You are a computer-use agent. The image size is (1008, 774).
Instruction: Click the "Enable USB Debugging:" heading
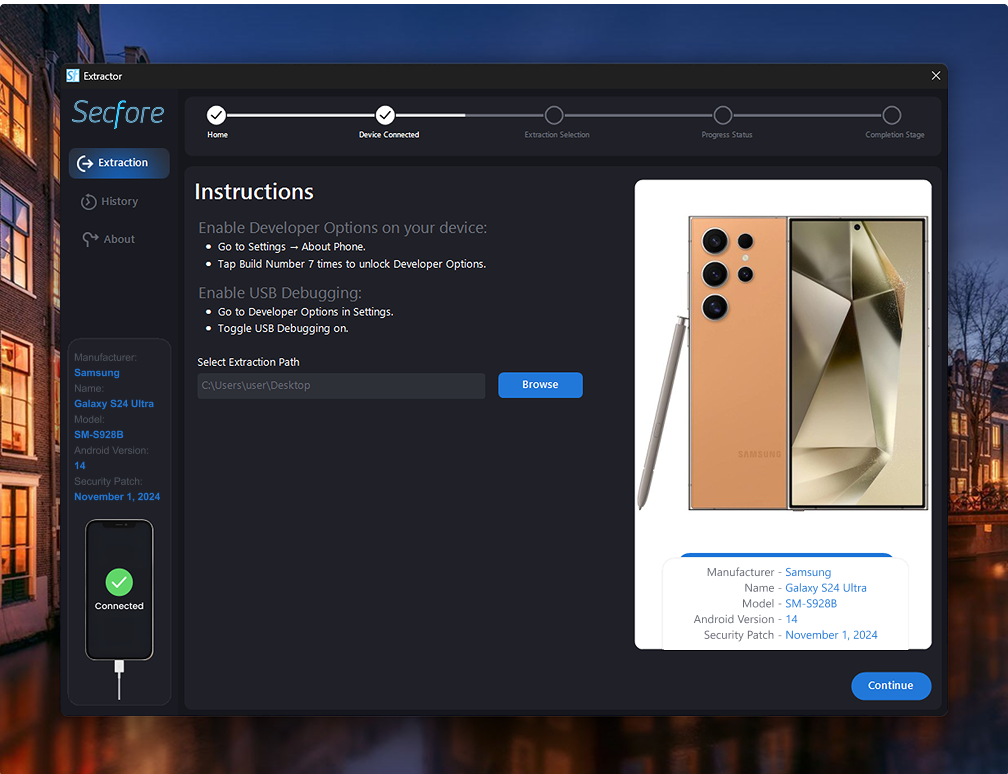[280, 293]
